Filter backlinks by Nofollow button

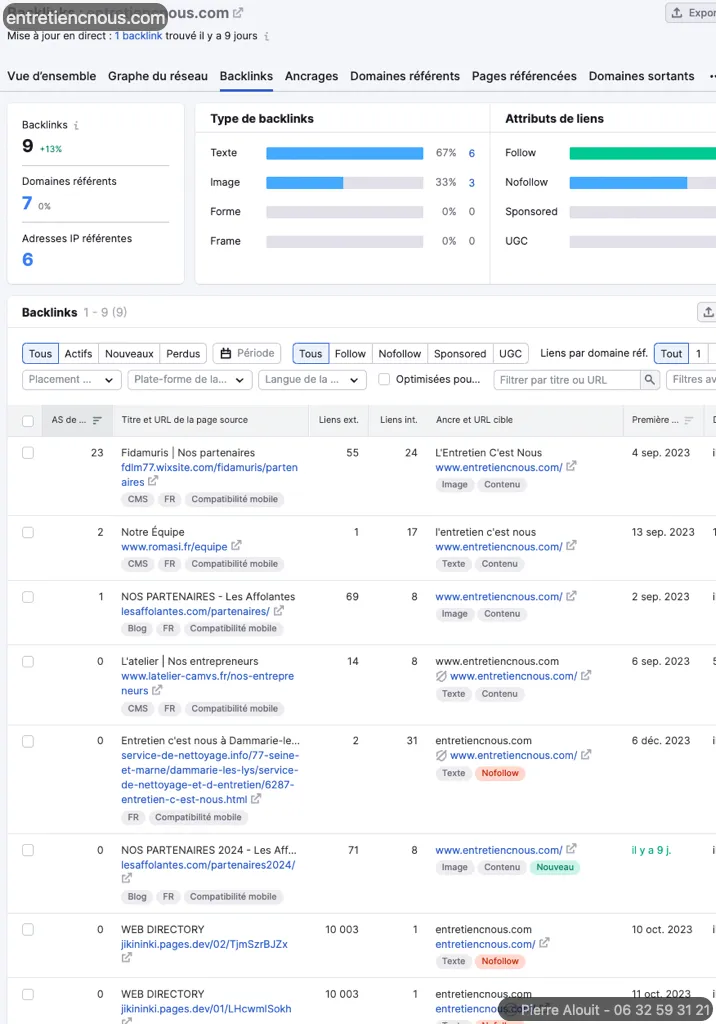coord(399,353)
